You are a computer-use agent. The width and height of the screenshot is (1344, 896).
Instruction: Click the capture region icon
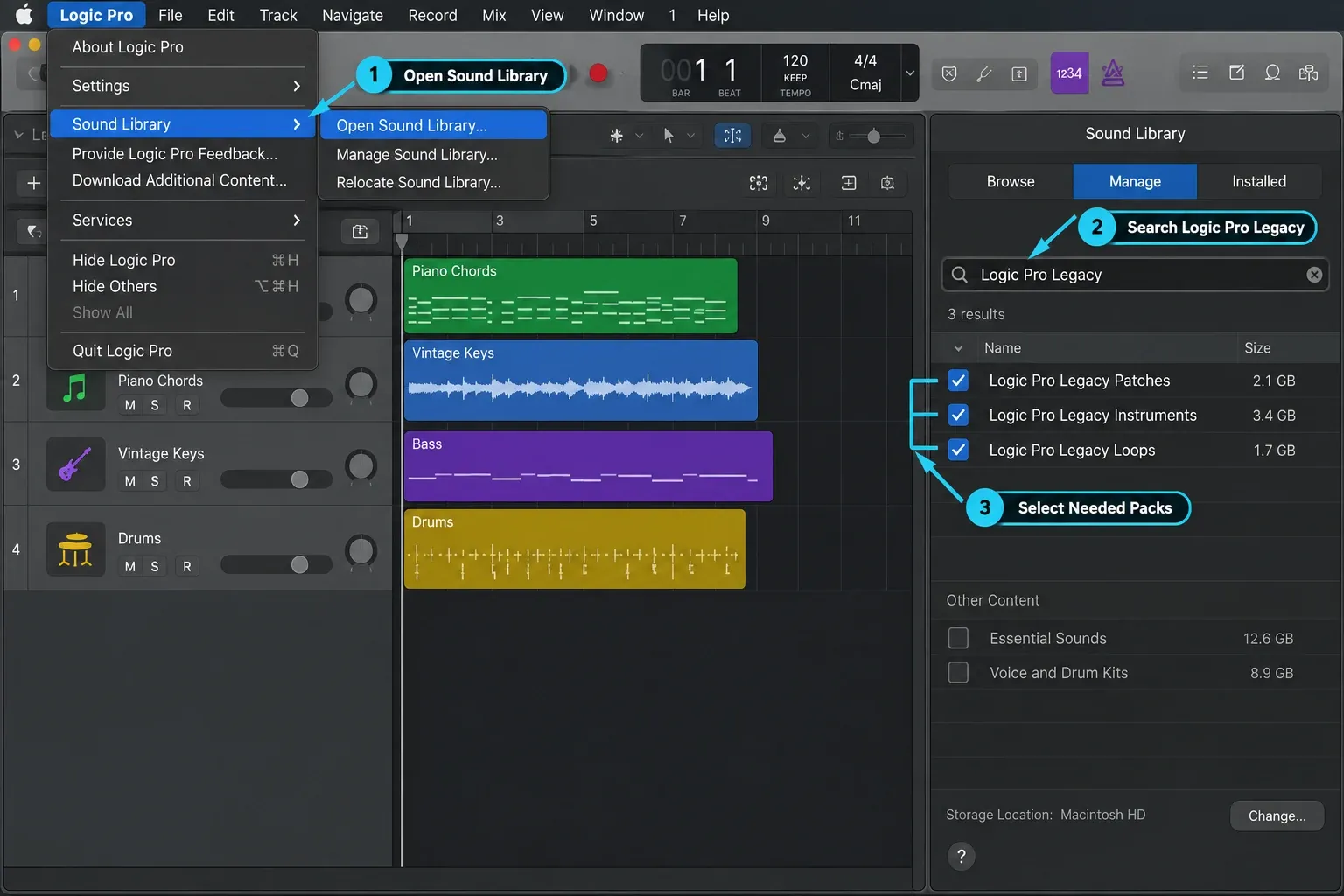coord(887,183)
